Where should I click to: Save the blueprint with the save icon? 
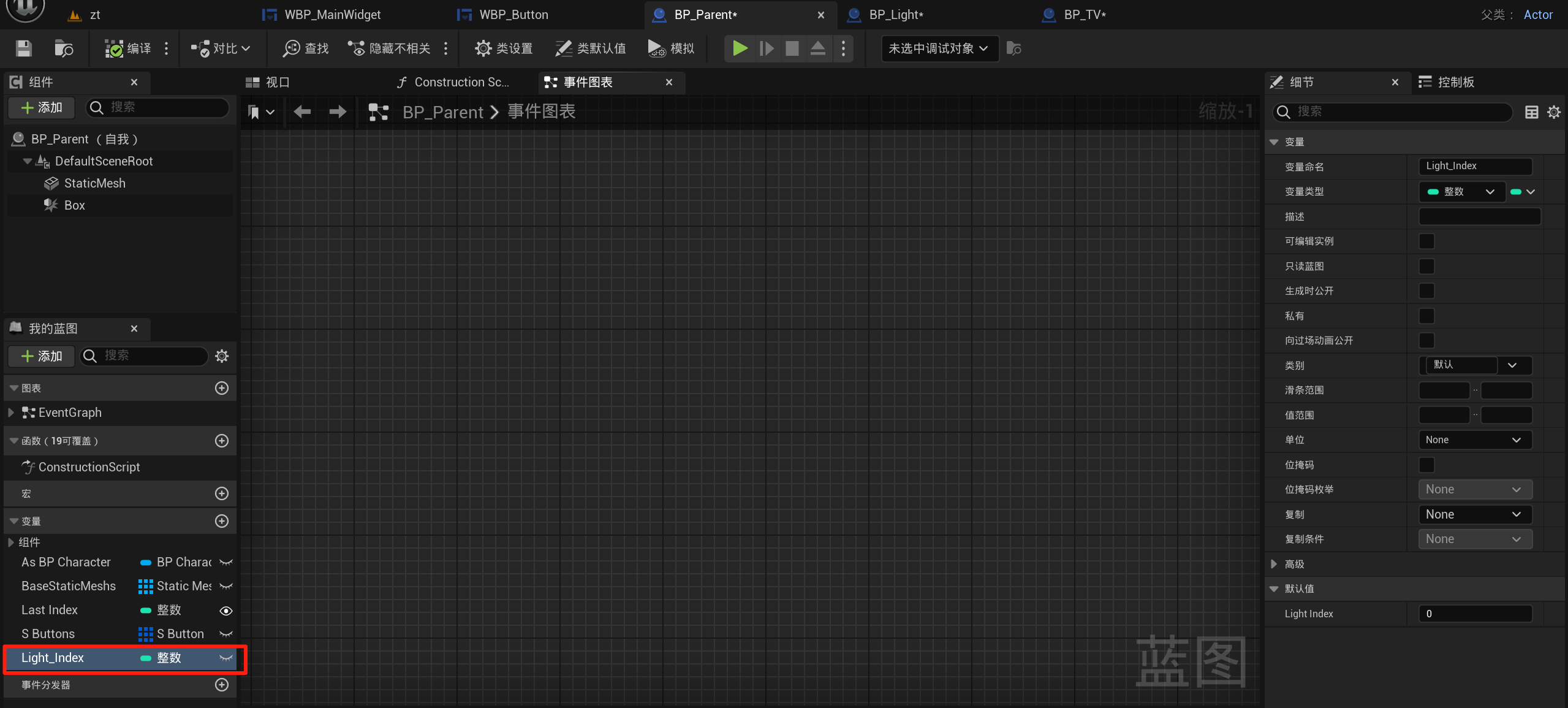point(23,48)
